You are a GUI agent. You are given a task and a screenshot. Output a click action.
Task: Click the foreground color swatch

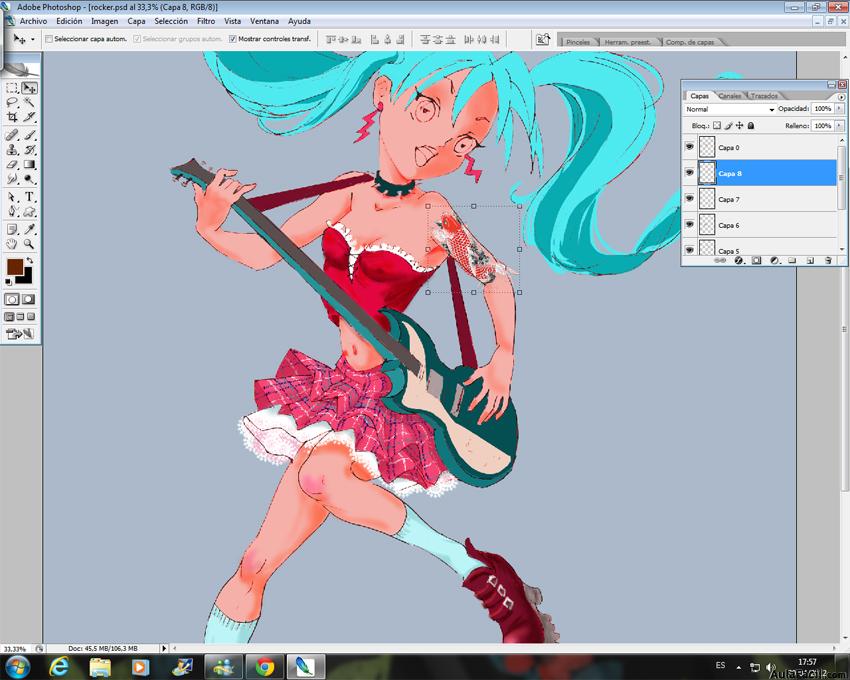click(15, 267)
